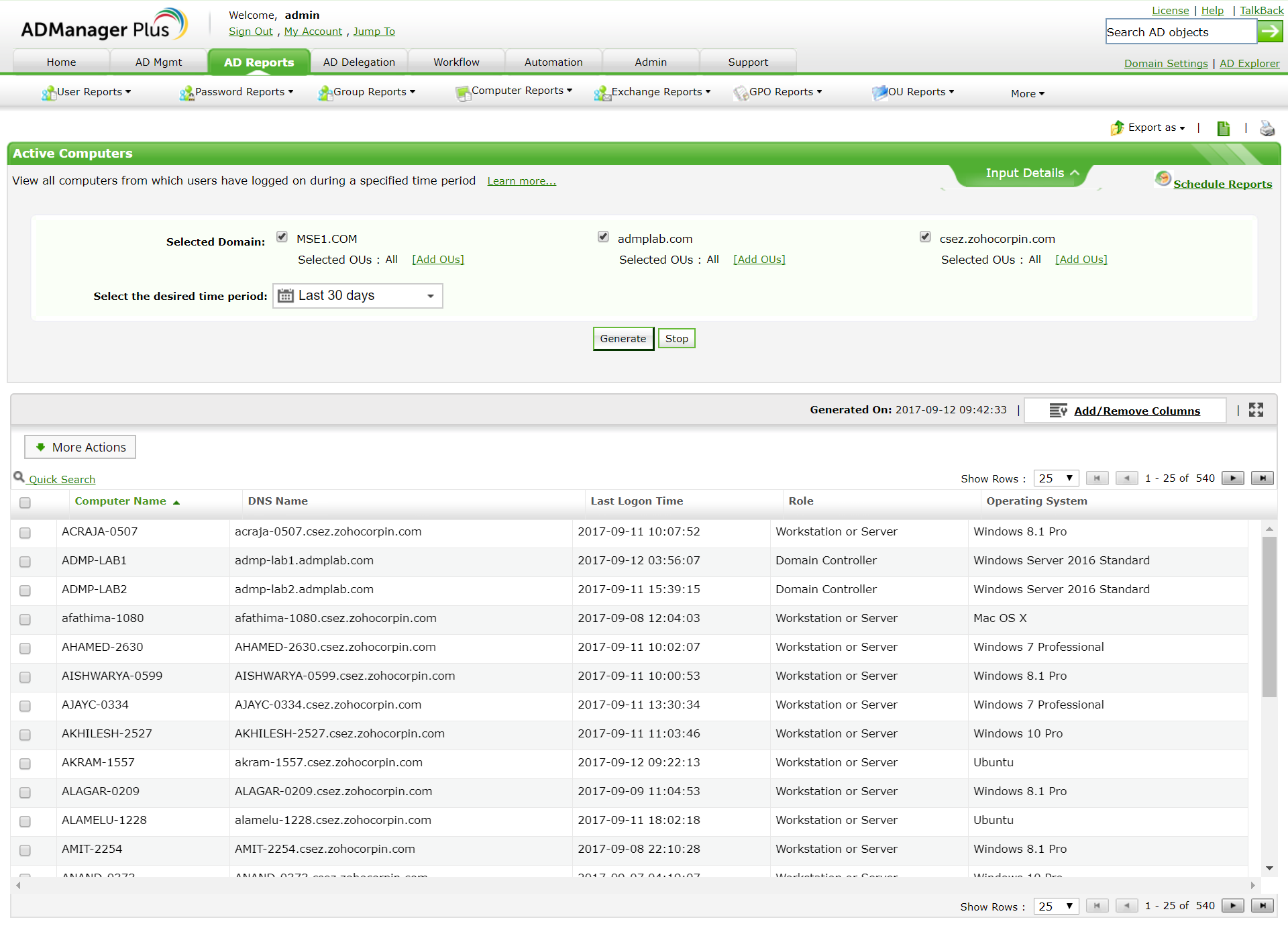
Task: Click the vertical table scrollbar
Action: (x=1269, y=617)
